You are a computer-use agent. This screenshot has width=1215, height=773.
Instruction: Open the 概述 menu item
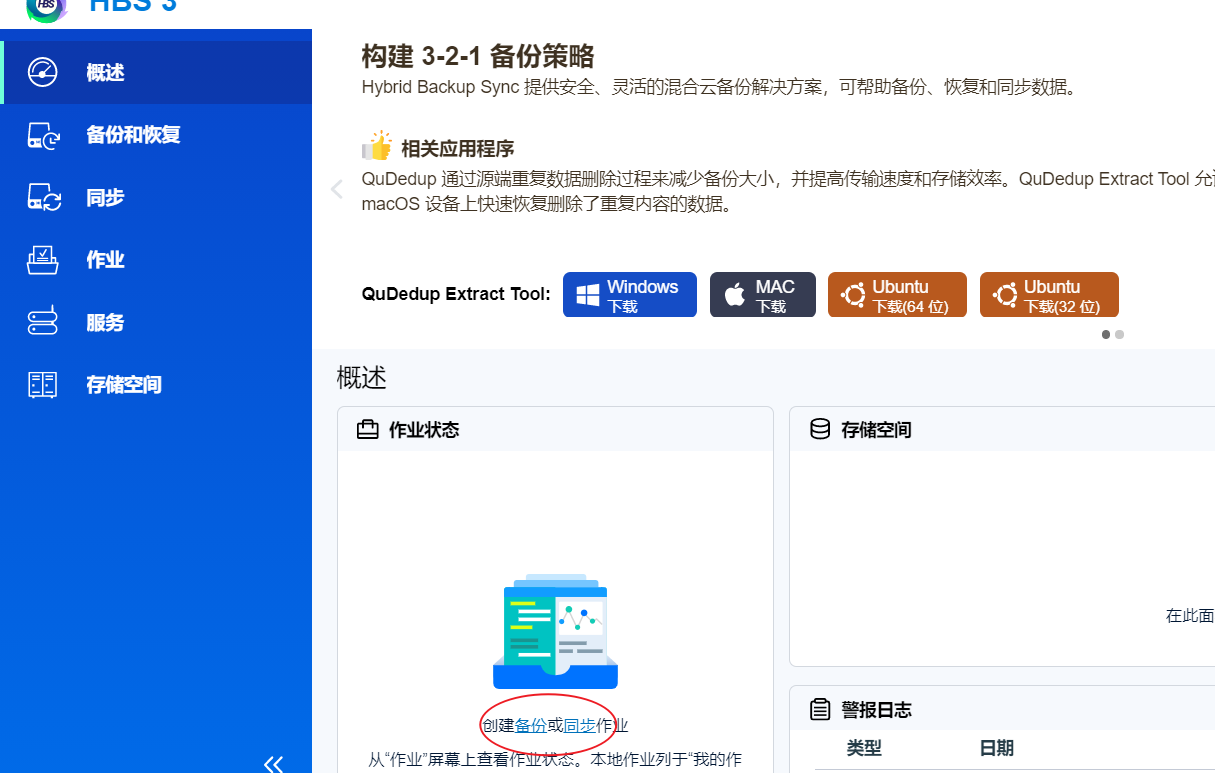point(156,72)
